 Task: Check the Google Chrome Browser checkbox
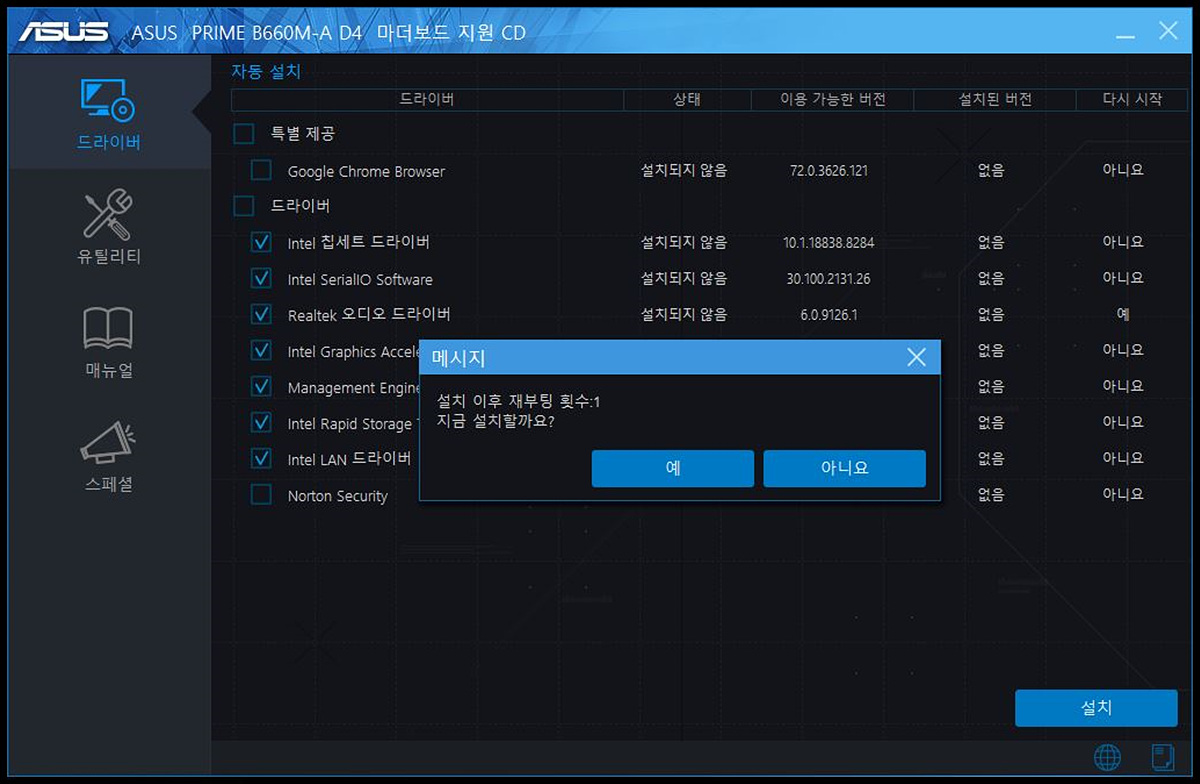(x=261, y=170)
